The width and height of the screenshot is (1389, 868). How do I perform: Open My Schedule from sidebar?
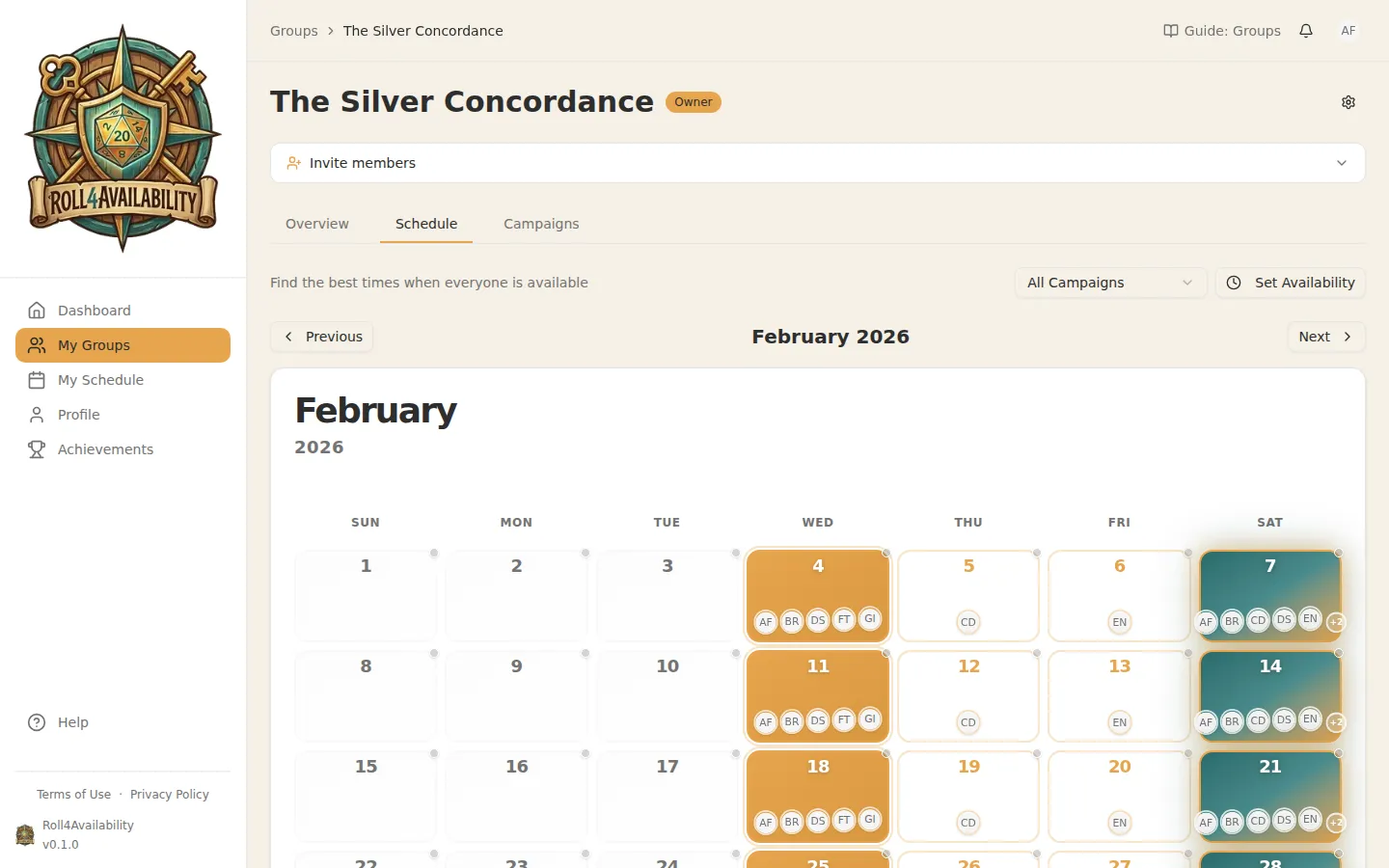pos(100,380)
